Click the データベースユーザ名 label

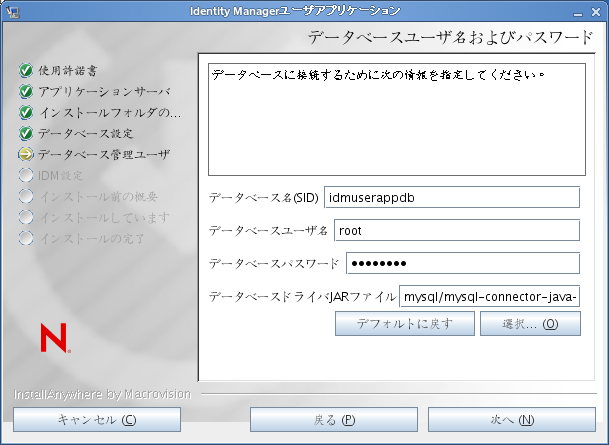[268, 231]
